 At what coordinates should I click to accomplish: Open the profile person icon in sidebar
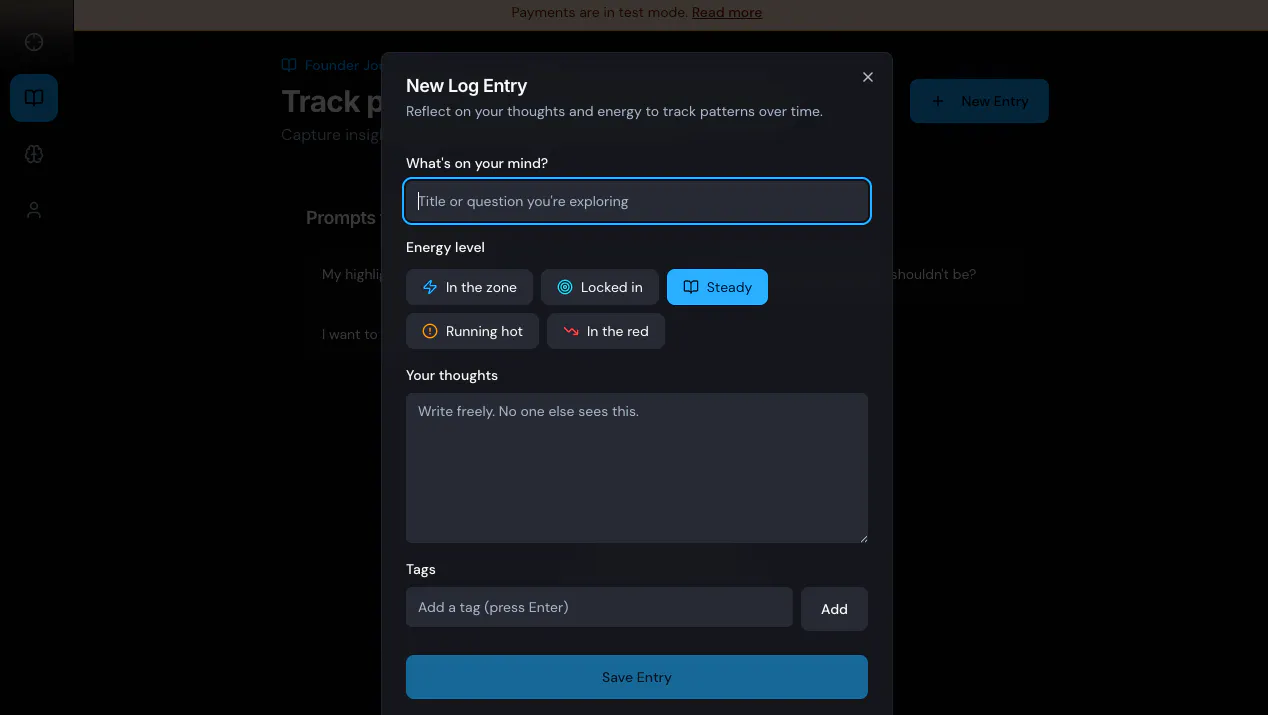pyautogui.click(x=34, y=210)
